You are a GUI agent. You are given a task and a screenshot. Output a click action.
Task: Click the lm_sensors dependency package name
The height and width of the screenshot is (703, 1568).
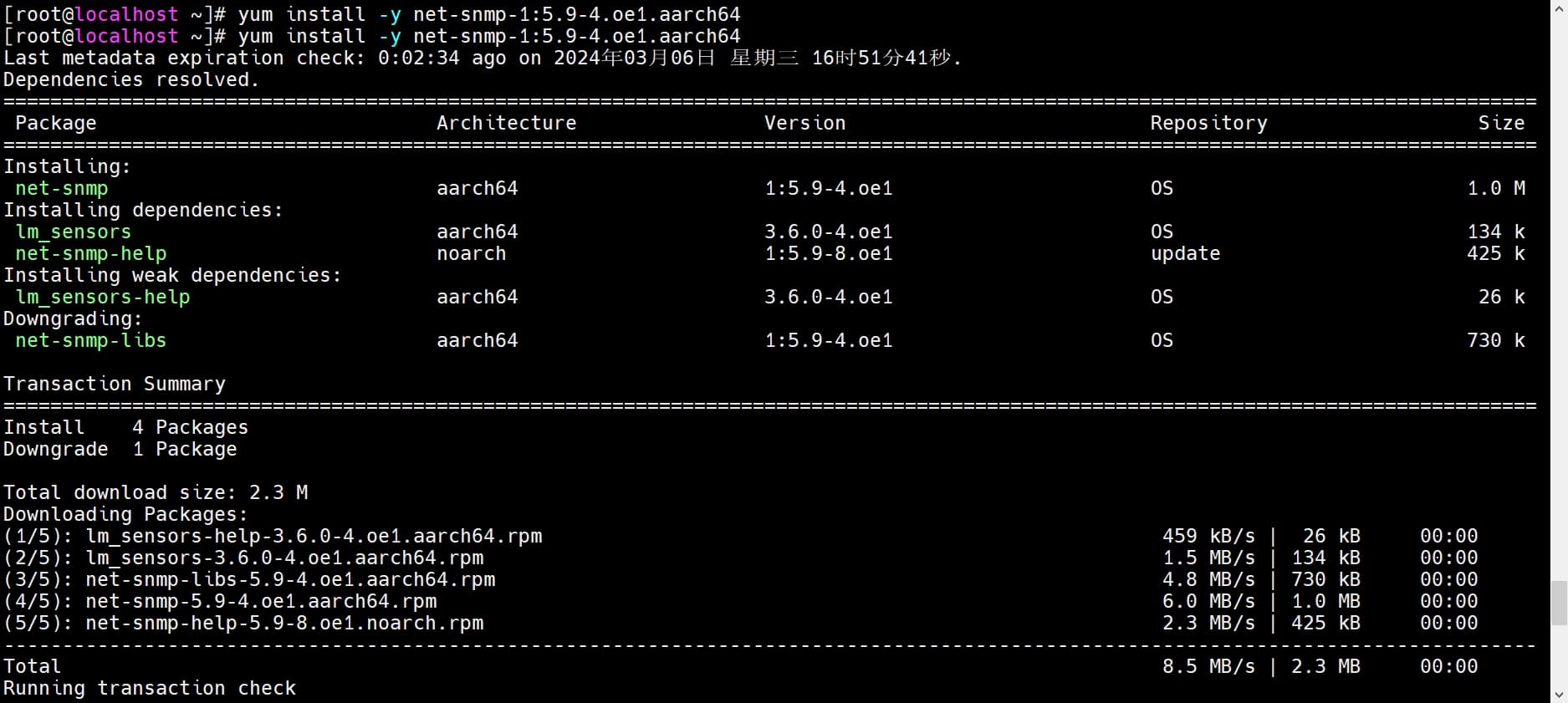[73, 232]
